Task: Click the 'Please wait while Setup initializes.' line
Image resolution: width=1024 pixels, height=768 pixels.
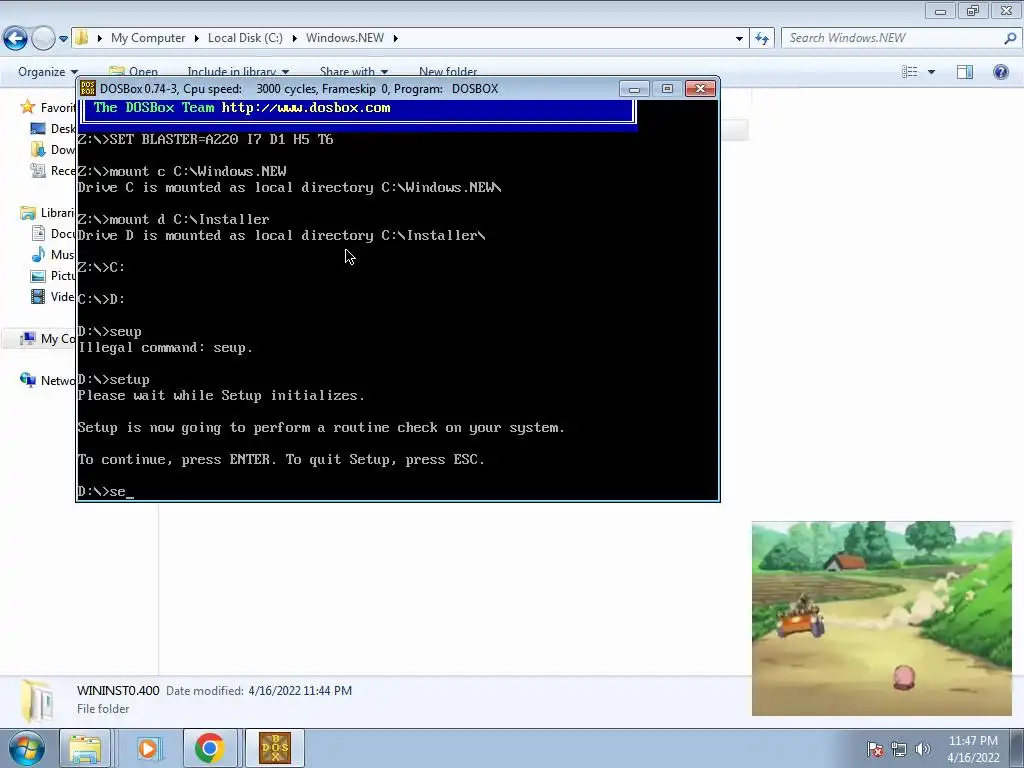Action: coord(221,396)
